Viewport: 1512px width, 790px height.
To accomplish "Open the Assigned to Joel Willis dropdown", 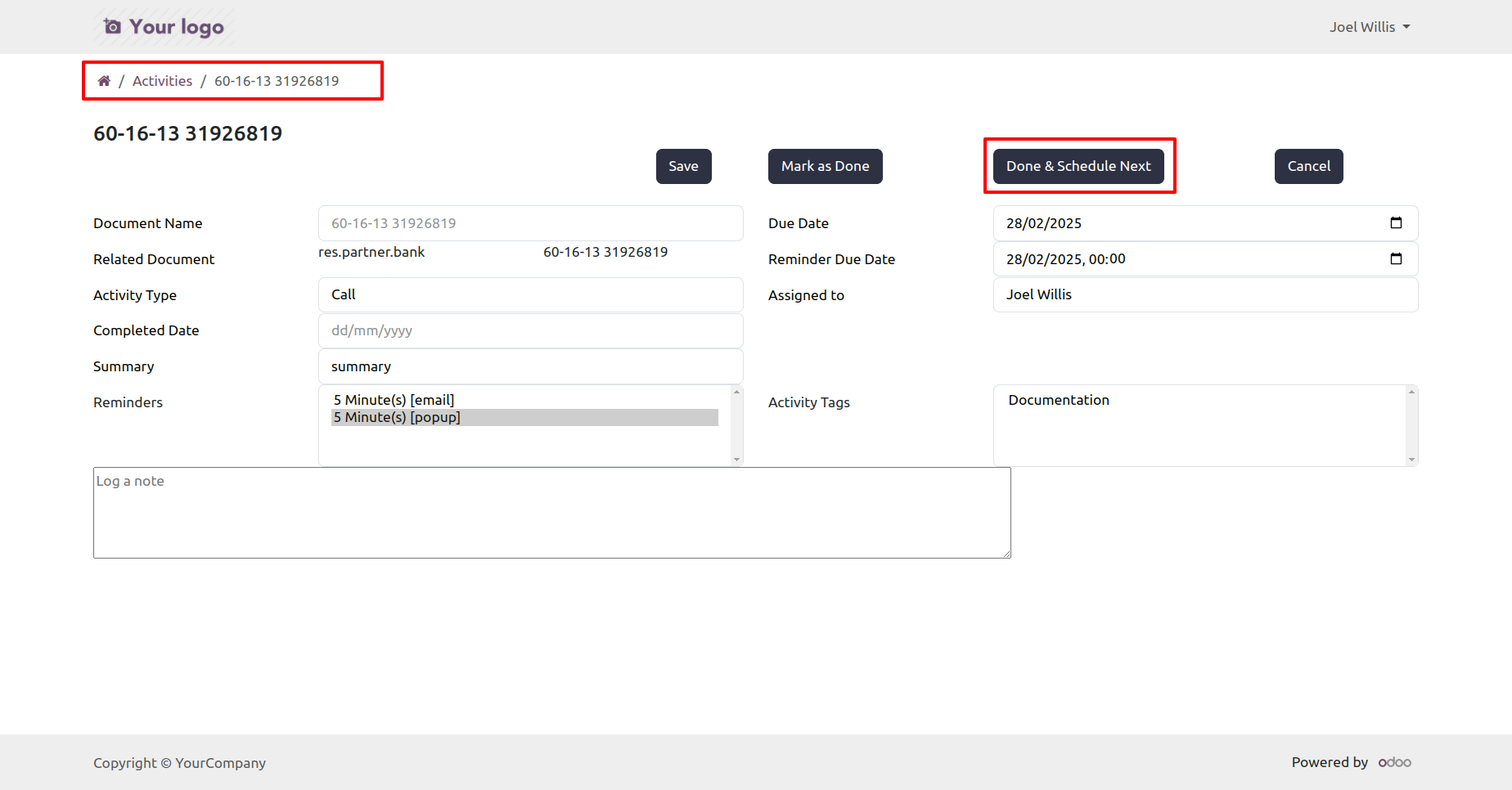I will coord(1205,294).
